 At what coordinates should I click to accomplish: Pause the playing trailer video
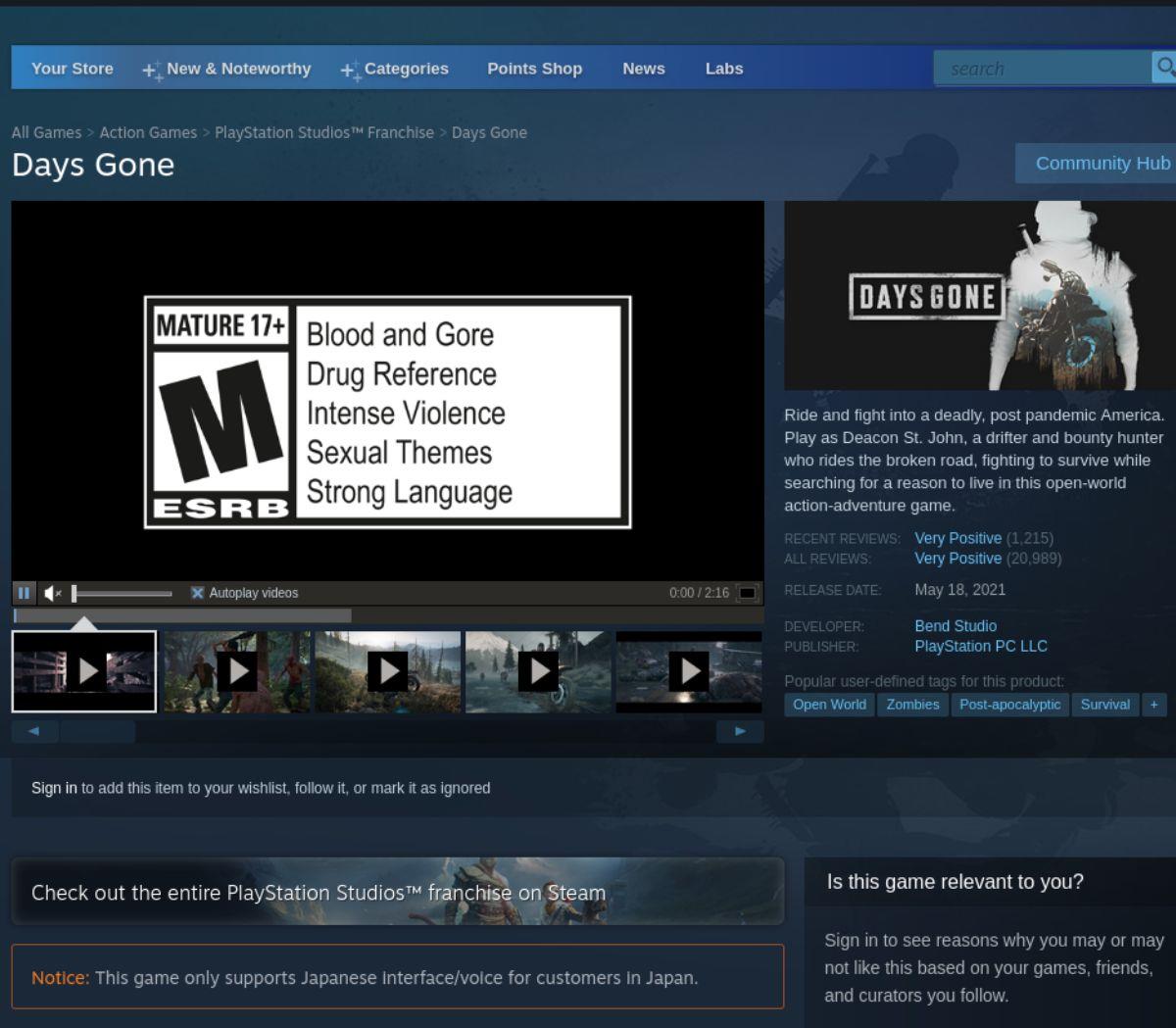[x=24, y=592]
